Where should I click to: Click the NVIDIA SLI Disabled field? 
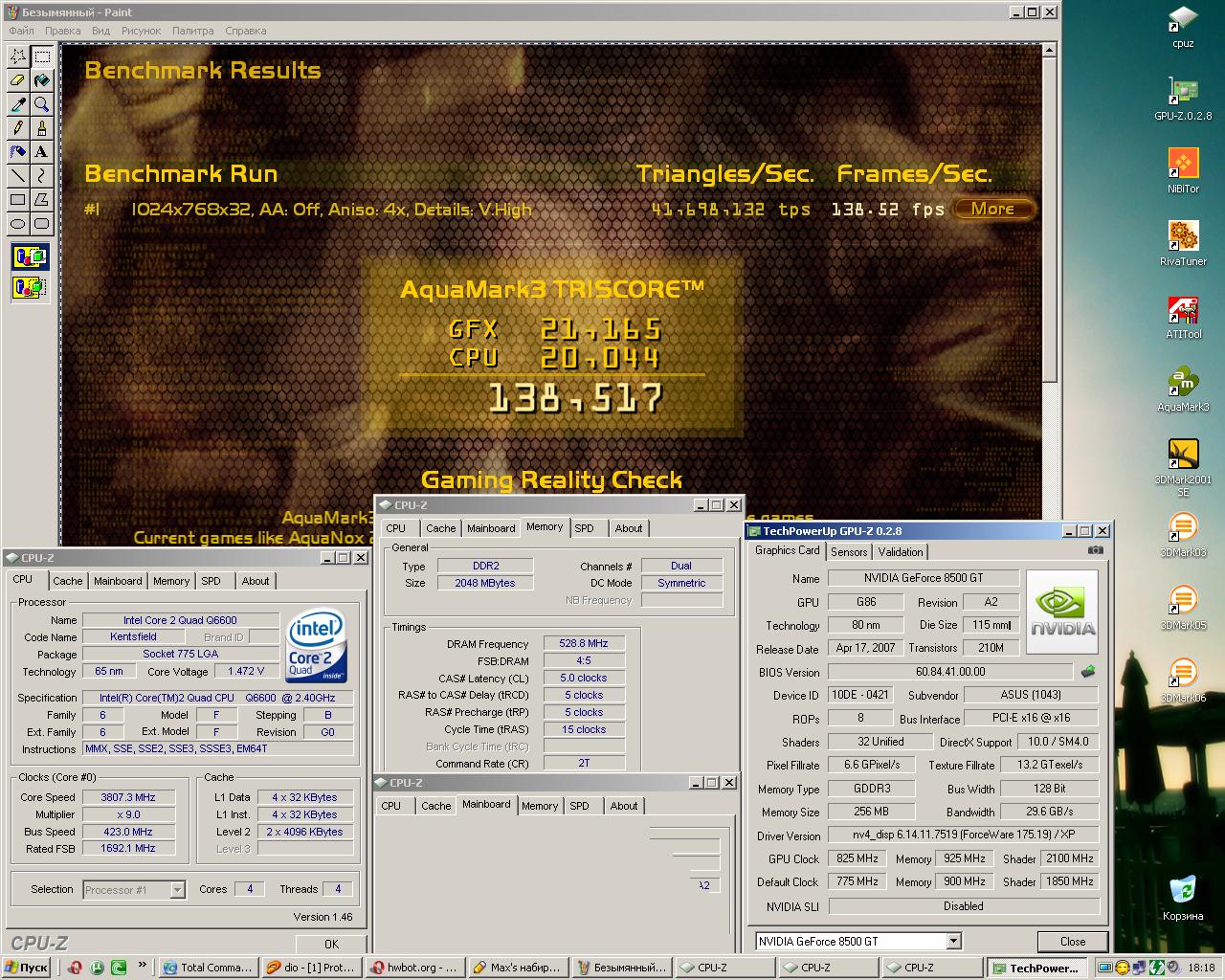pos(964,906)
